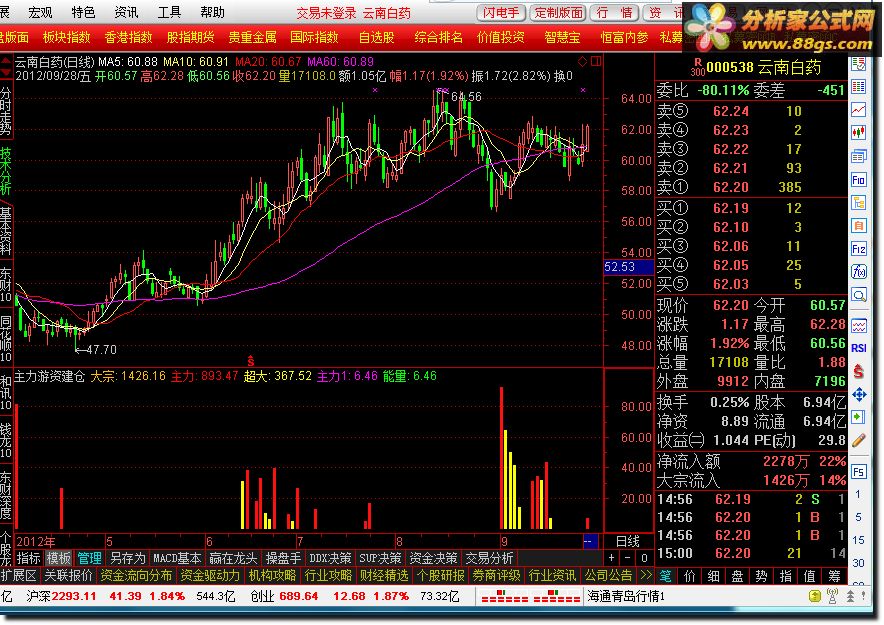The height and width of the screenshot is (625, 884).
Task: Toggle the 指标 indicator mode tab
Action: [29, 558]
